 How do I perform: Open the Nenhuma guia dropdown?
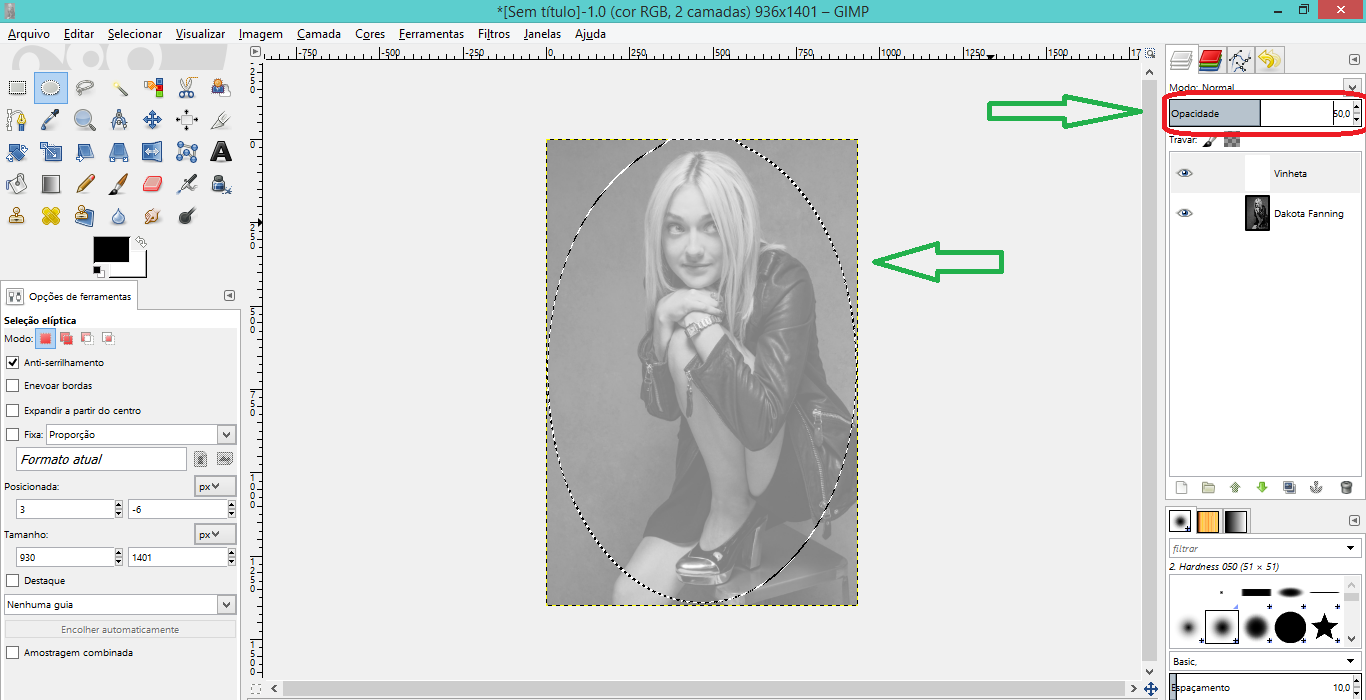point(226,605)
